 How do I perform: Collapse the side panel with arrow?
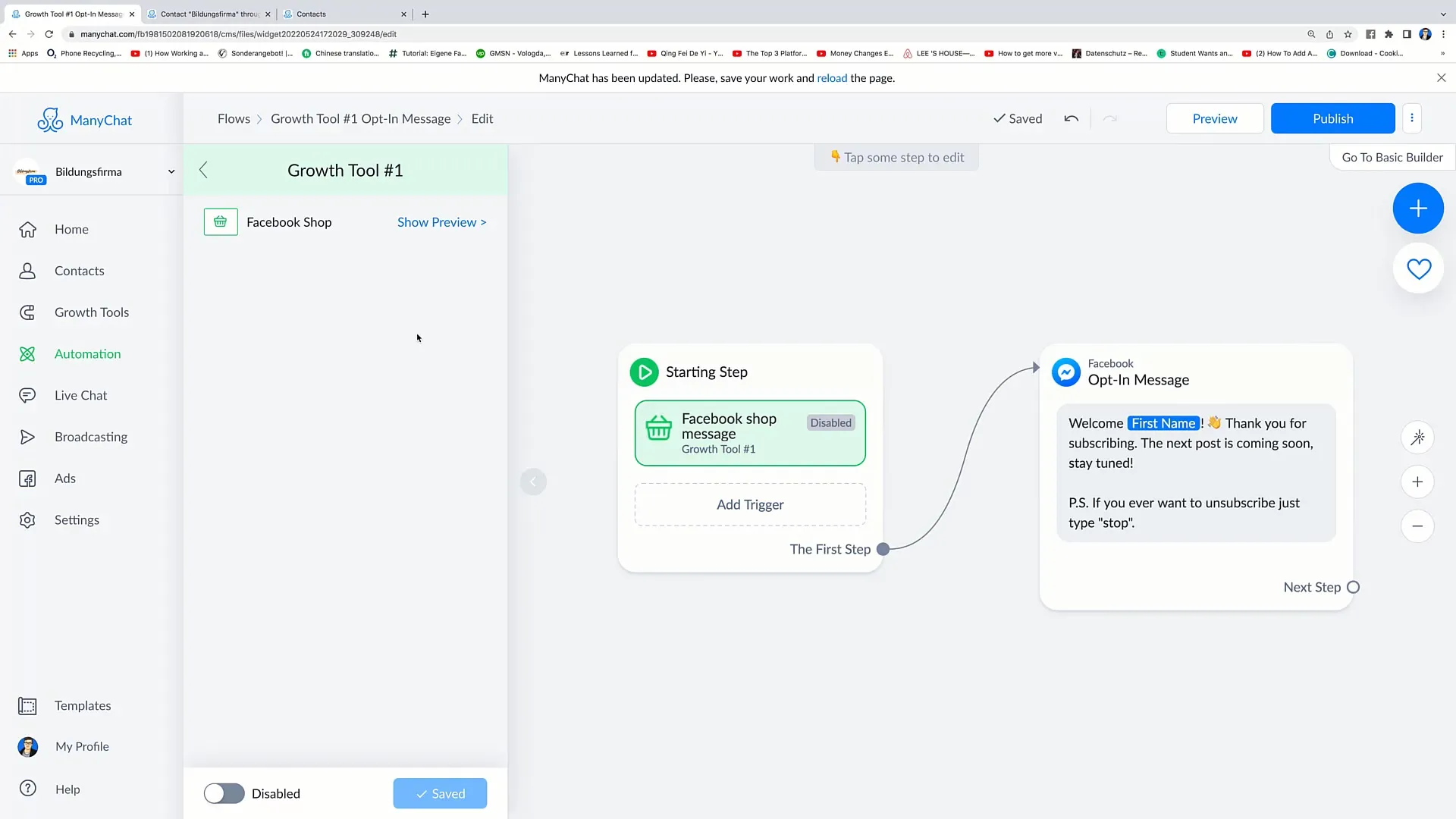pos(533,482)
